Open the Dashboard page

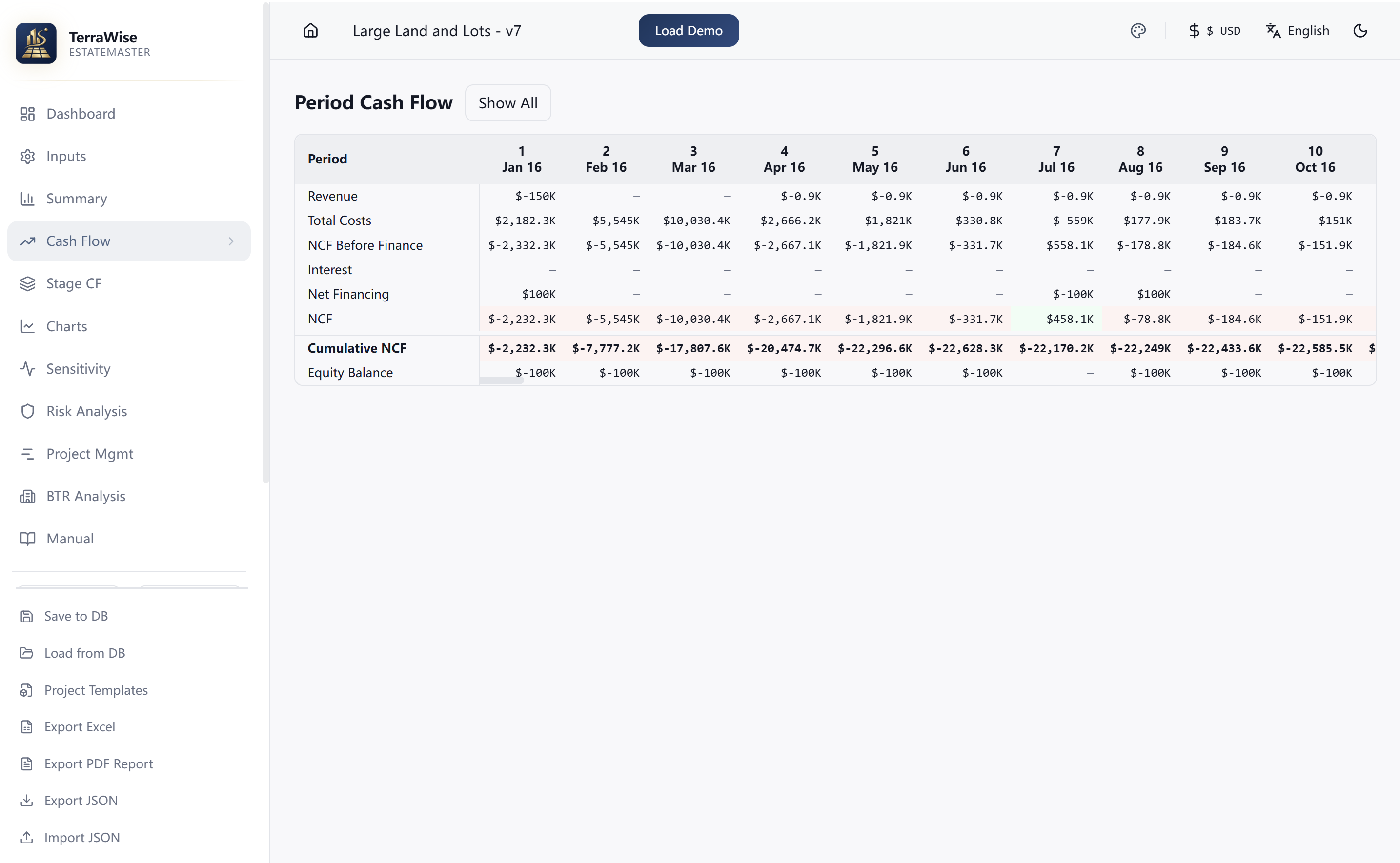click(x=81, y=114)
